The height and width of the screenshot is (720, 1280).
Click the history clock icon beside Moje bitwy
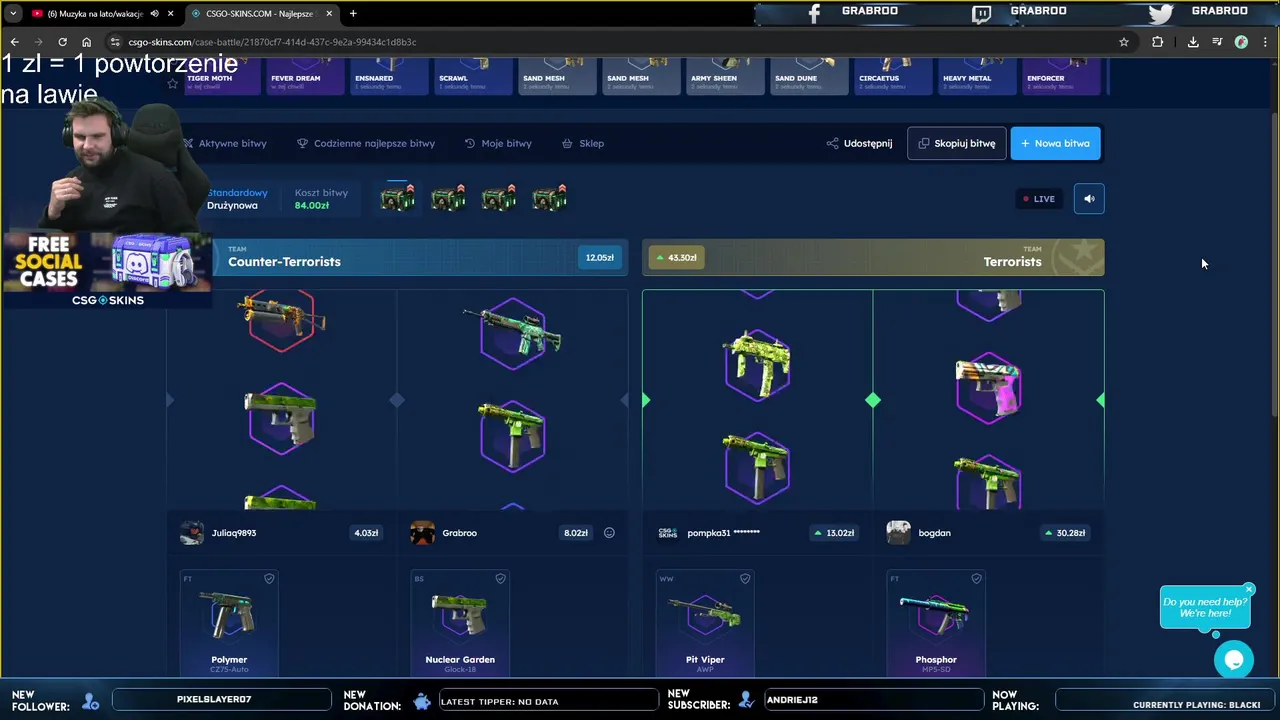tap(470, 143)
